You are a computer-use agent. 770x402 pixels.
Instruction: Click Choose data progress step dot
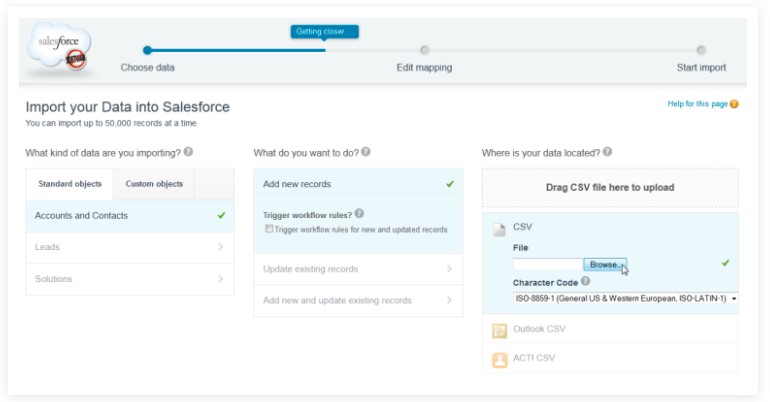(147, 50)
